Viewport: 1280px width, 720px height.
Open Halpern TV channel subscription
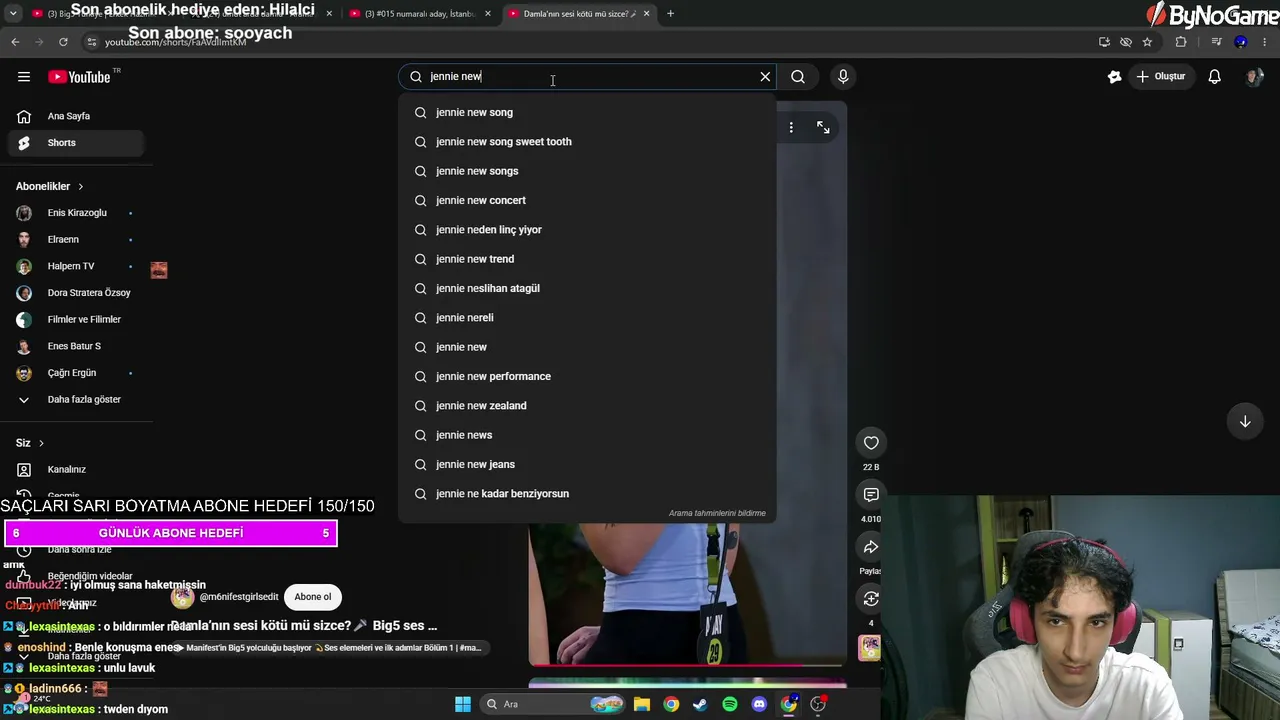[x=78, y=266]
